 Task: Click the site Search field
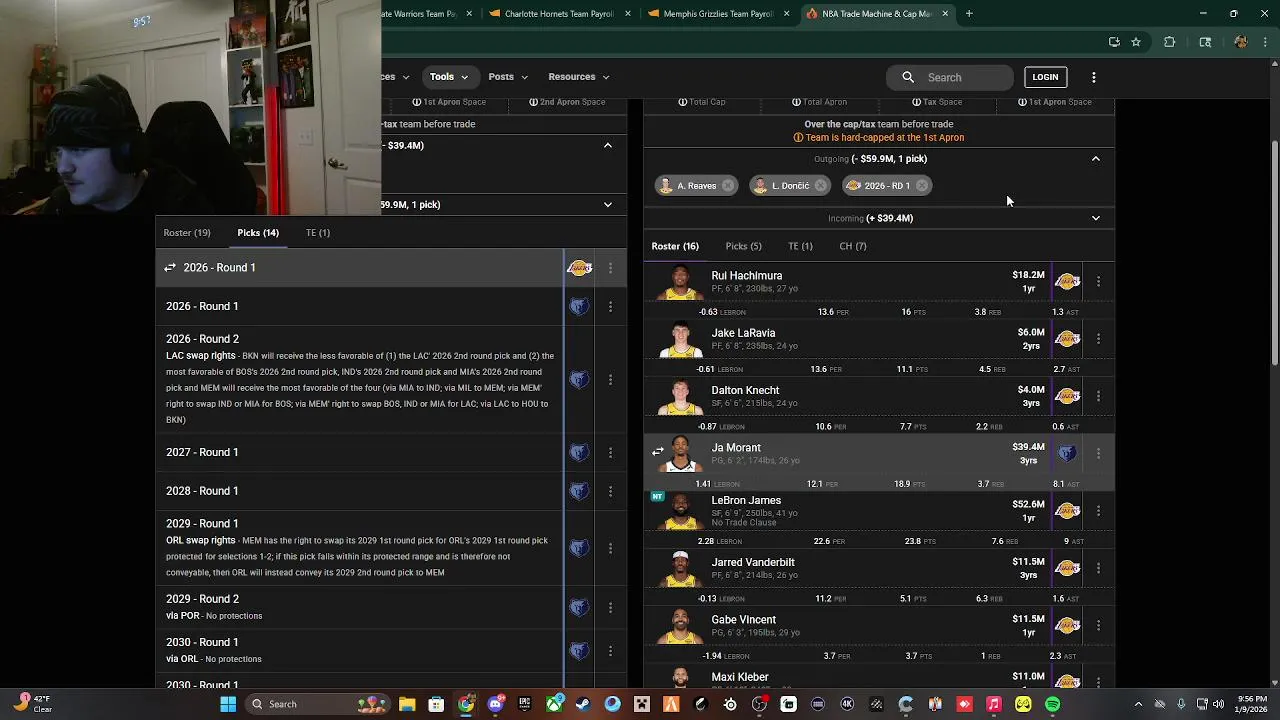(950, 77)
